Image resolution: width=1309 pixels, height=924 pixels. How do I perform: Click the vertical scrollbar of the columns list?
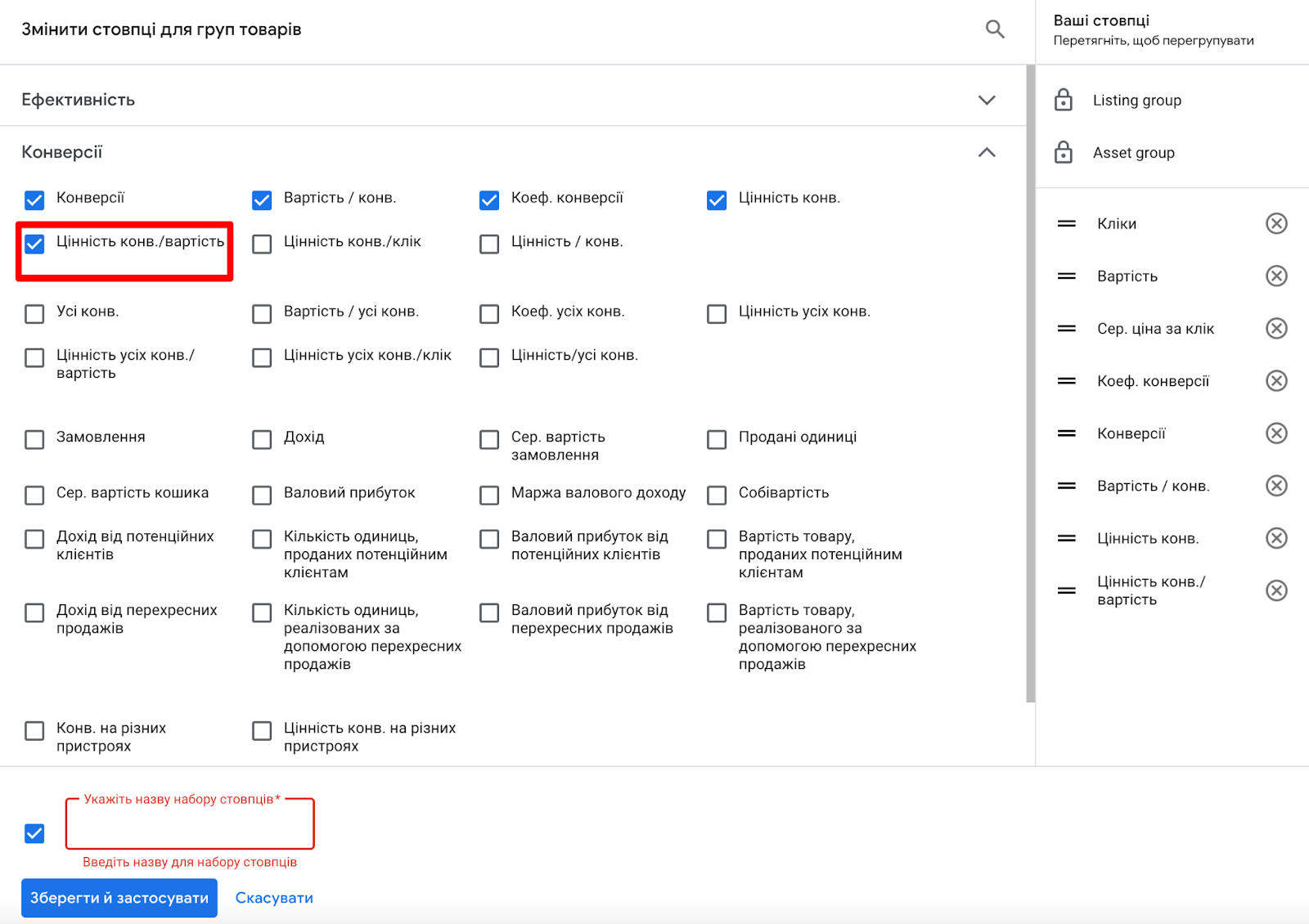pyautogui.click(x=1030, y=384)
